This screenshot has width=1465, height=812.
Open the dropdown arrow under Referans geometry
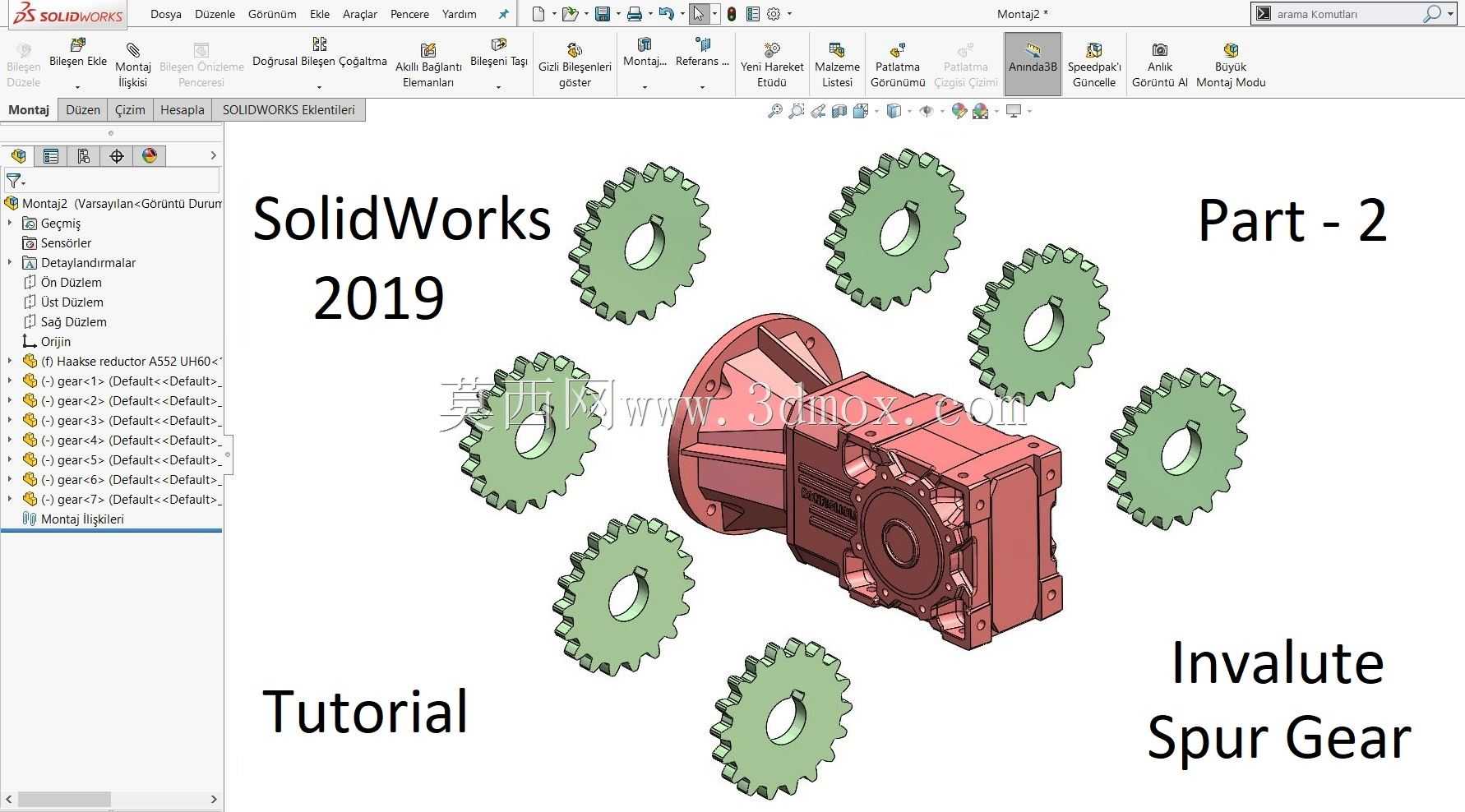tap(702, 86)
